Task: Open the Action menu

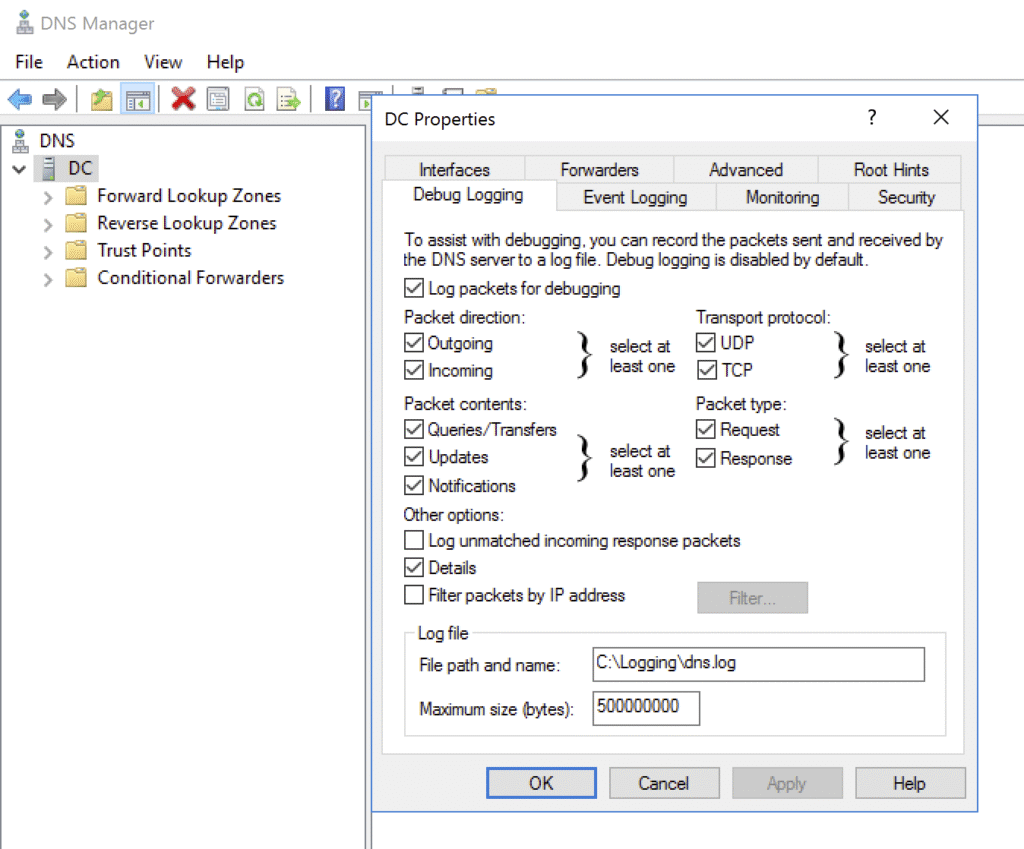Action: (x=93, y=62)
